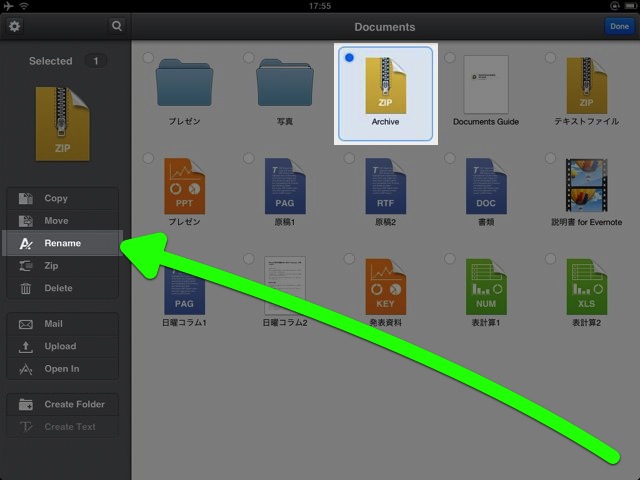The width and height of the screenshot is (640, 480).
Task: Click the Create Folder icon
Action: pyautogui.click(x=25, y=404)
